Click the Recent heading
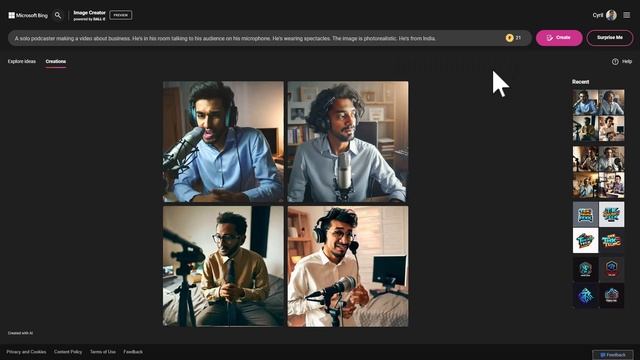 pyautogui.click(x=580, y=82)
